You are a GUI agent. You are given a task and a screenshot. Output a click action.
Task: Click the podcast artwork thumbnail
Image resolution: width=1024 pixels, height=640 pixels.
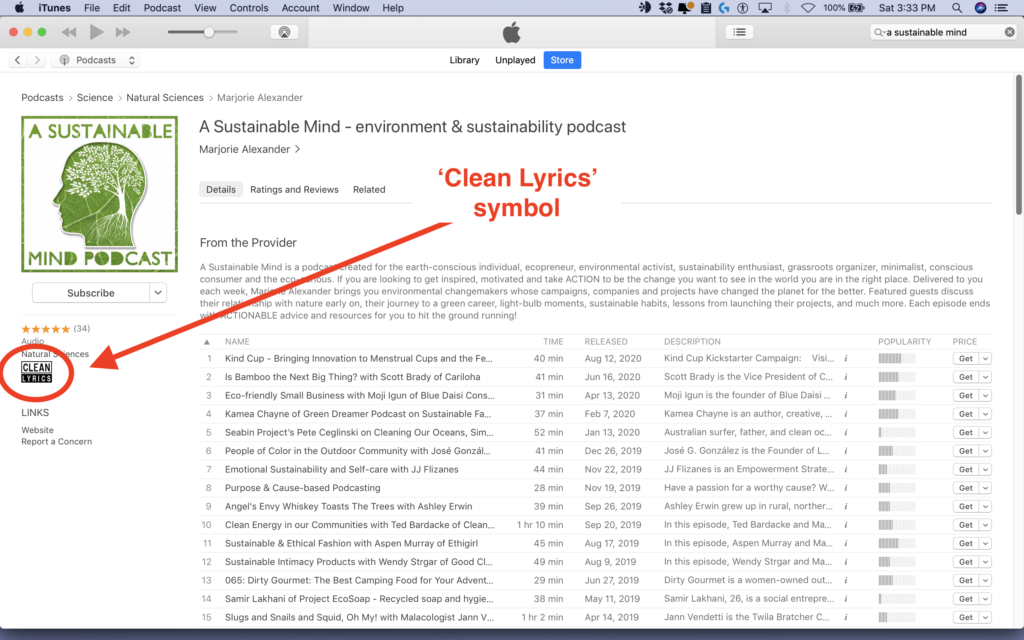[x=99, y=194]
